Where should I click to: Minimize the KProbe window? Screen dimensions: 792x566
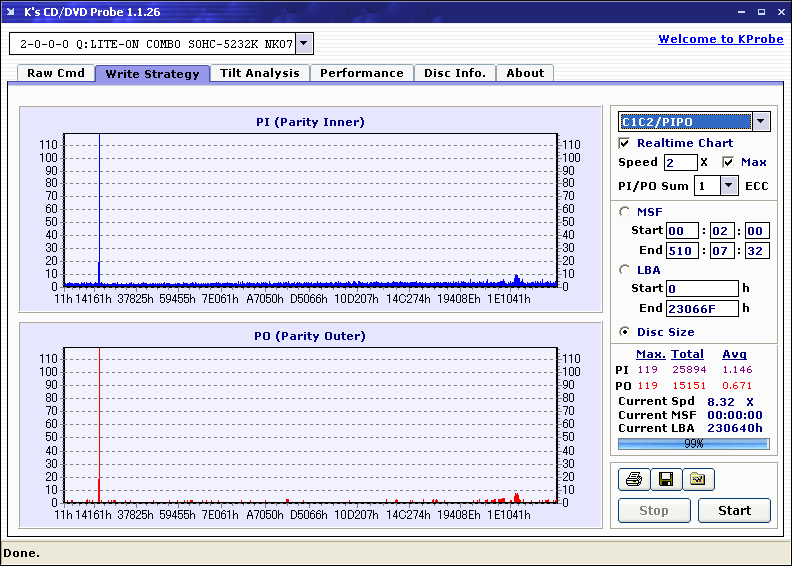pos(741,12)
